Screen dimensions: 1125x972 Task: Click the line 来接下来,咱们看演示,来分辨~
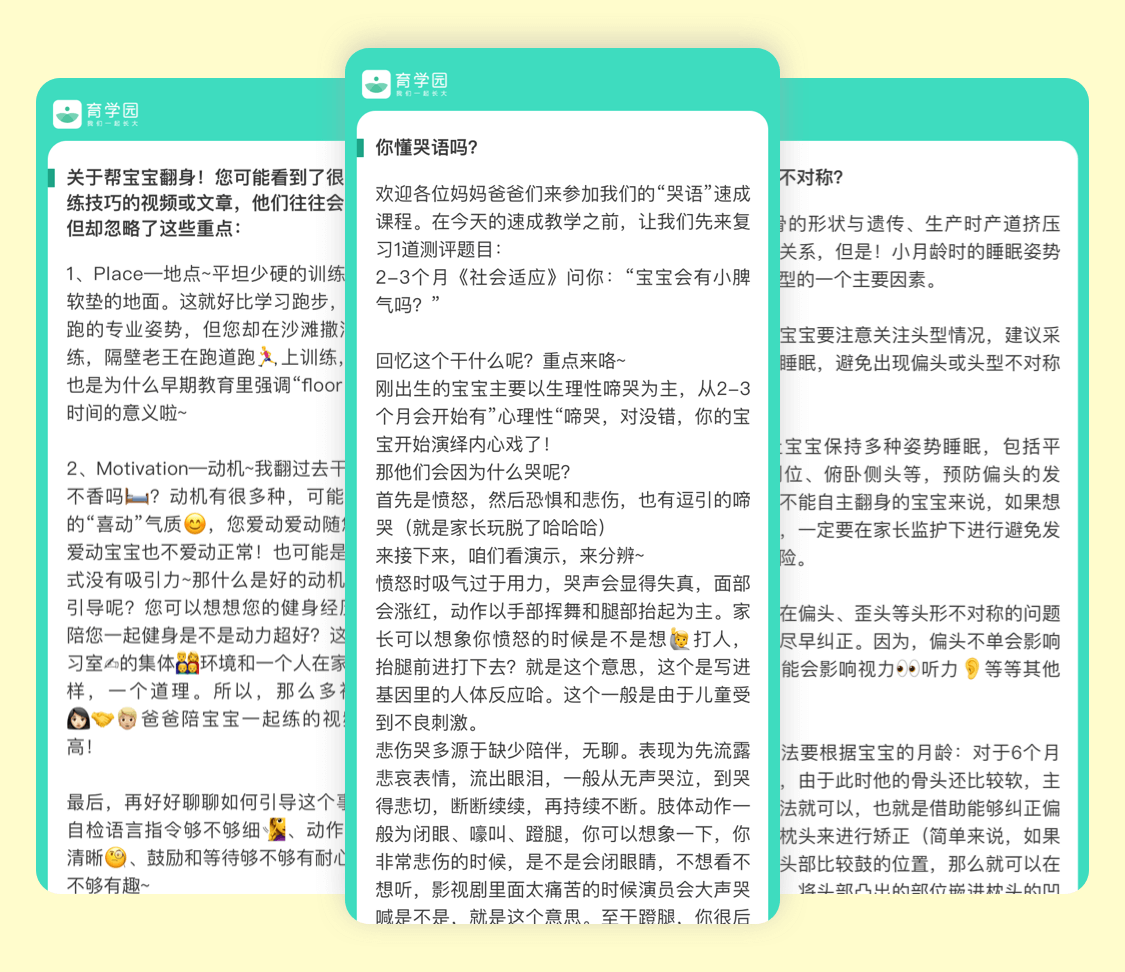(x=509, y=555)
